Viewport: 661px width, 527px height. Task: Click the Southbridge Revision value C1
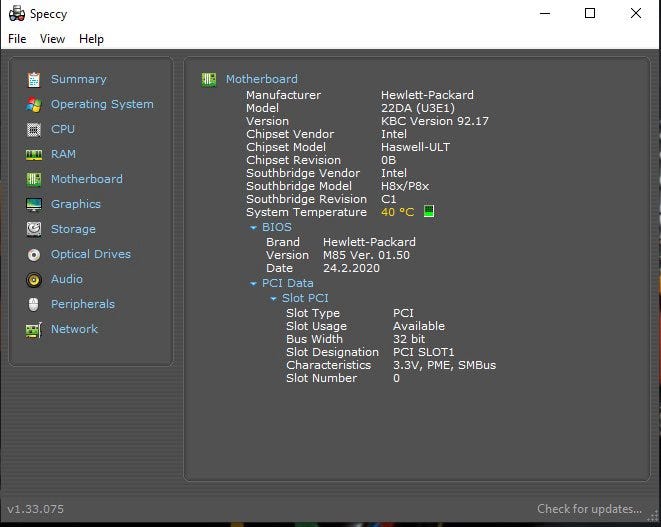pyautogui.click(x=389, y=199)
